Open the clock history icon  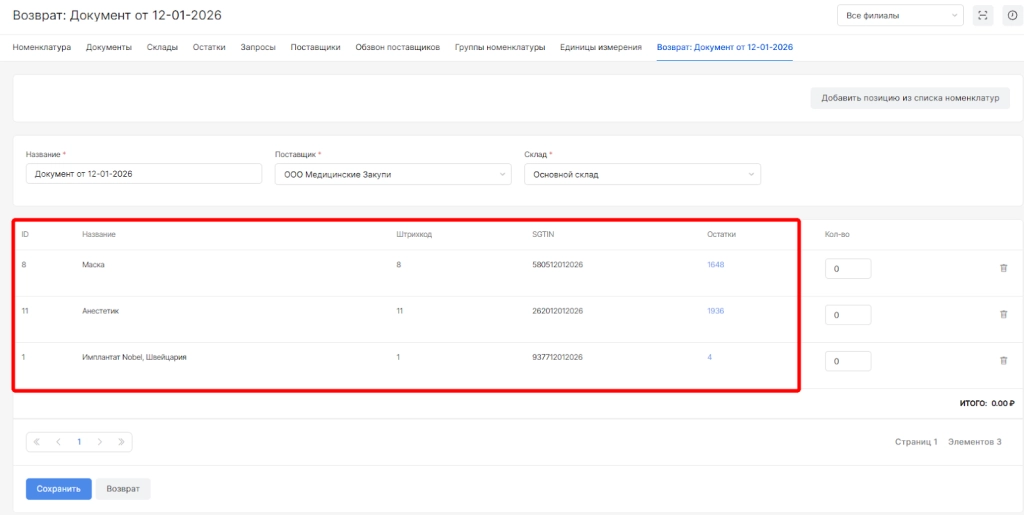[1010, 15]
